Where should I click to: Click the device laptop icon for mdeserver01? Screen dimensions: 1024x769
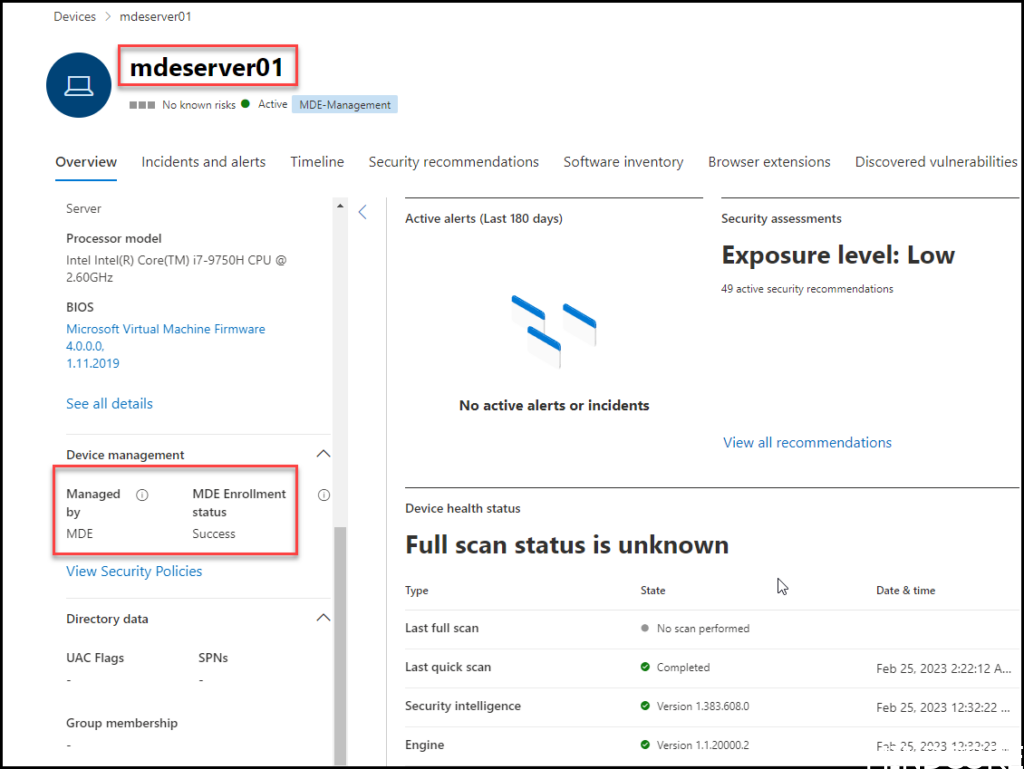pos(78,84)
